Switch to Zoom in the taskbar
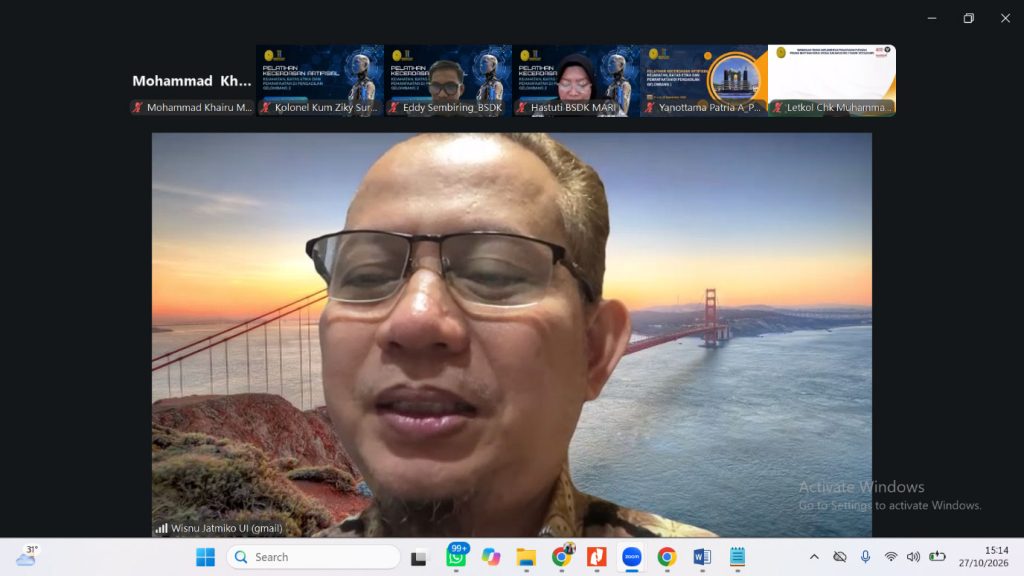Viewport: 1024px width, 576px height. (x=632, y=557)
